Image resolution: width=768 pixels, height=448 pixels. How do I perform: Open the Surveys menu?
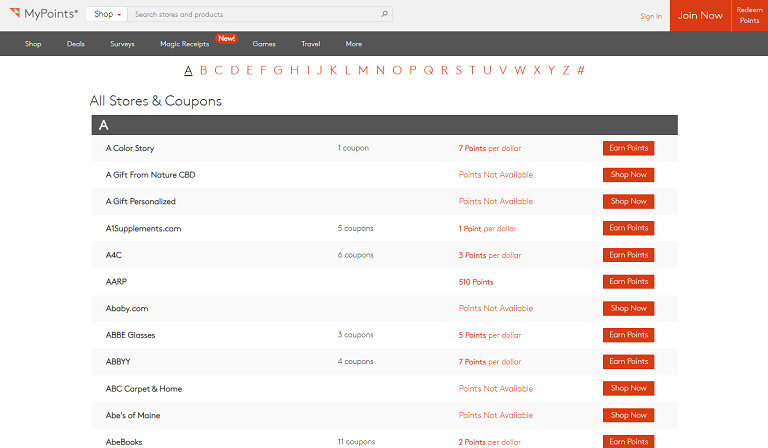[x=122, y=44]
